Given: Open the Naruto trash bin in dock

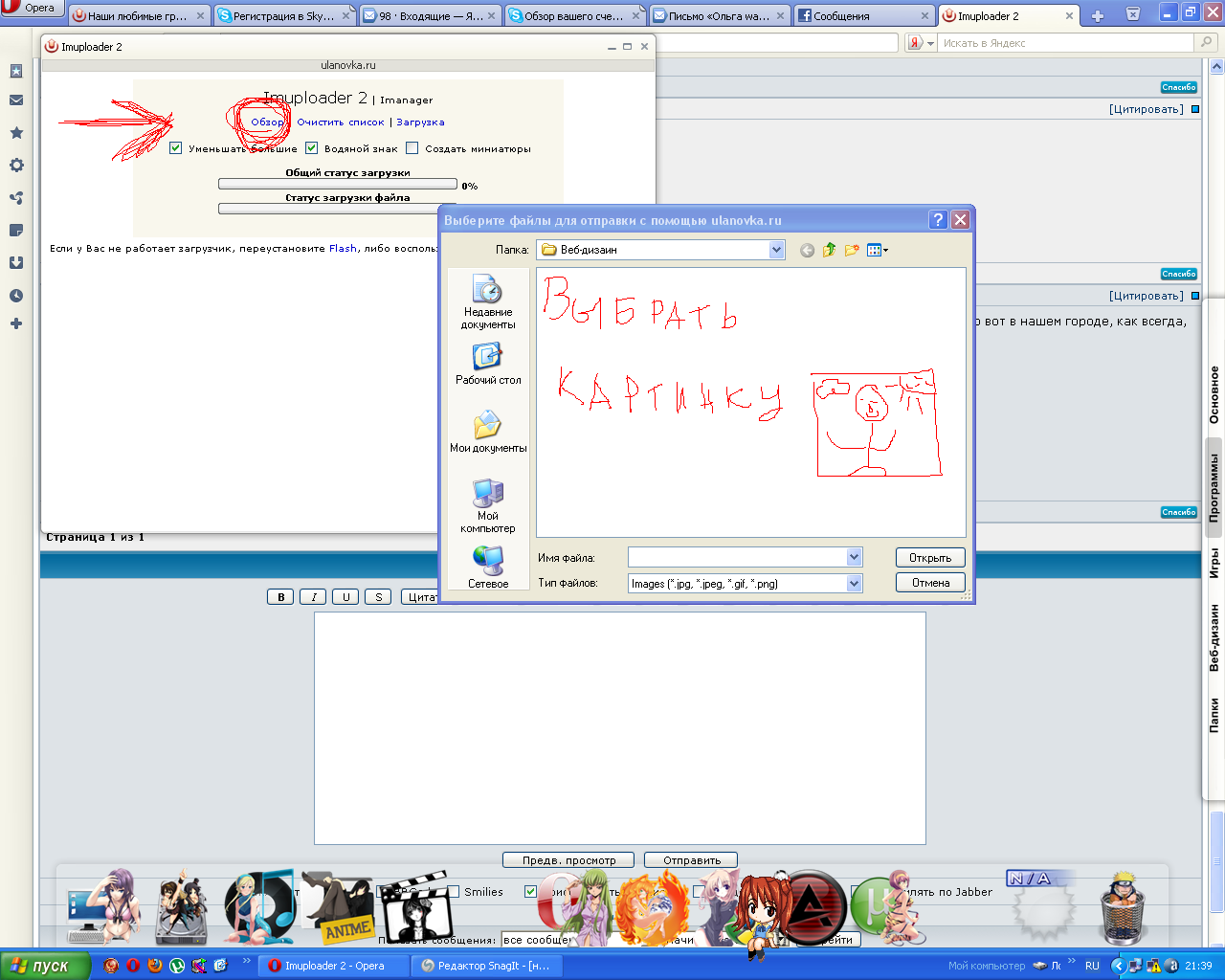Looking at the screenshot, I should click(1122, 907).
